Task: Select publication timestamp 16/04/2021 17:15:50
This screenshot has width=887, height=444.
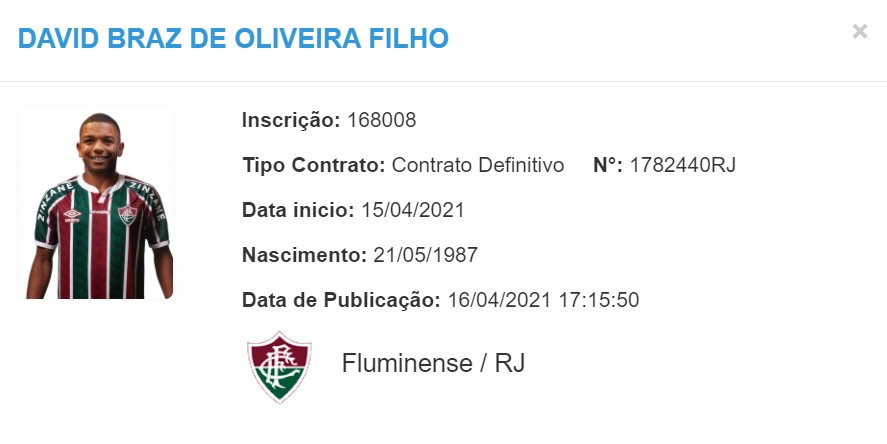Action: [x=543, y=300]
